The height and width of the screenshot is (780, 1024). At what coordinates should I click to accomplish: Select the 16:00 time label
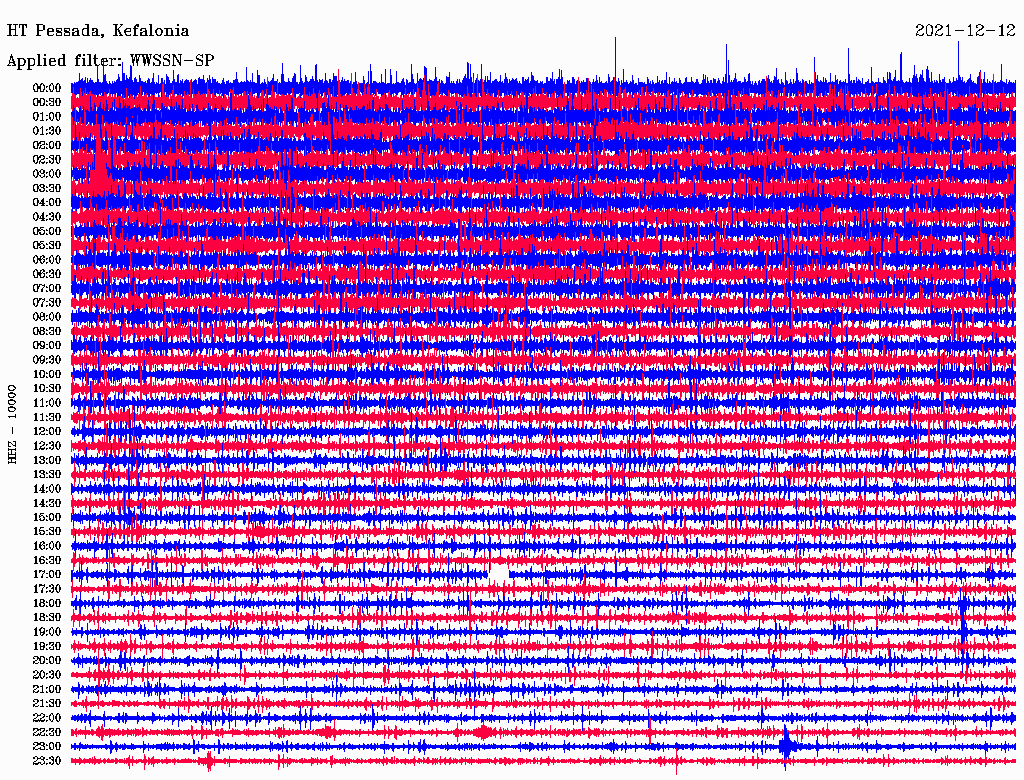pyautogui.click(x=47, y=546)
